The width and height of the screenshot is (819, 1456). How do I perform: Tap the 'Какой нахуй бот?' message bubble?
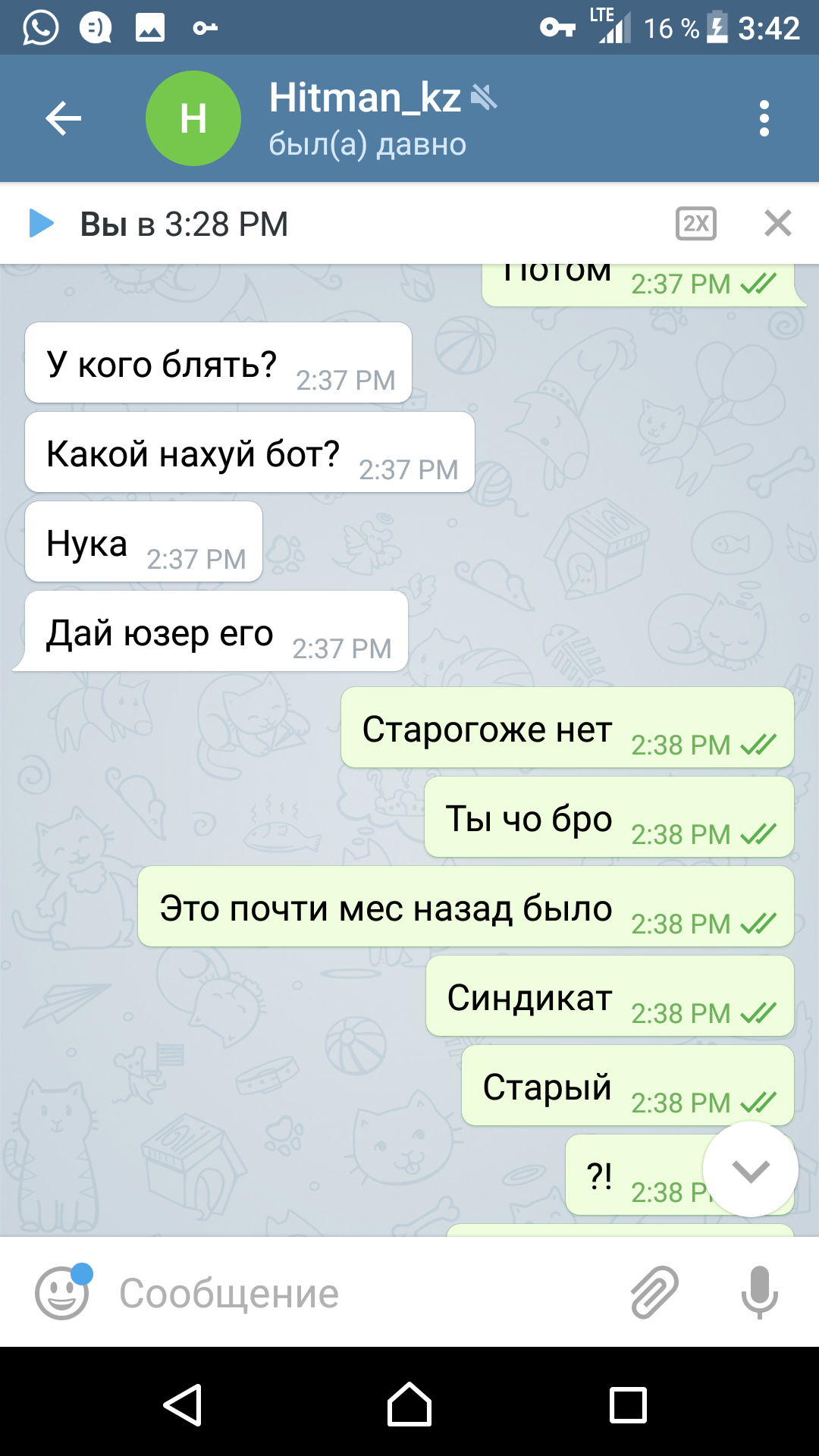pyautogui.click(x=249, y=453)
